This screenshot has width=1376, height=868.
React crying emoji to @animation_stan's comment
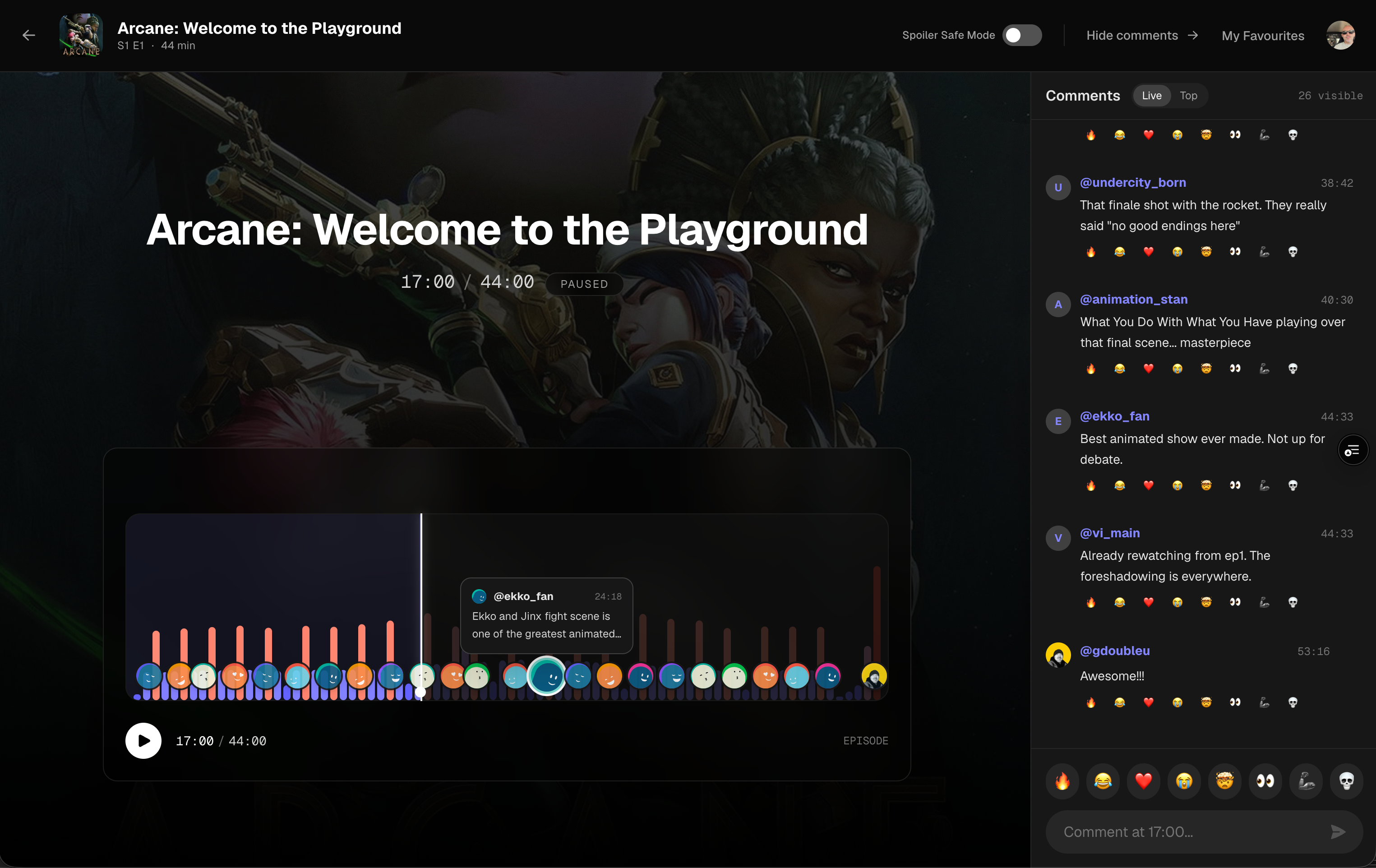pyautogui.click(x=1177, y=369)
